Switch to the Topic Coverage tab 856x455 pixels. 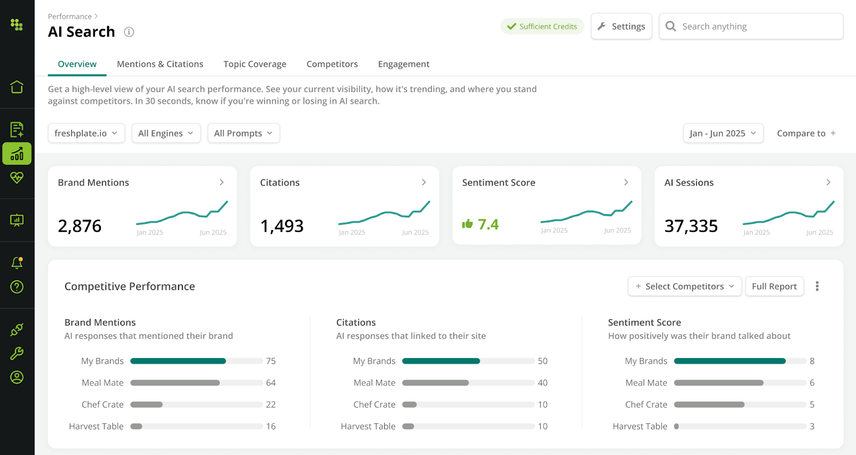255,64
